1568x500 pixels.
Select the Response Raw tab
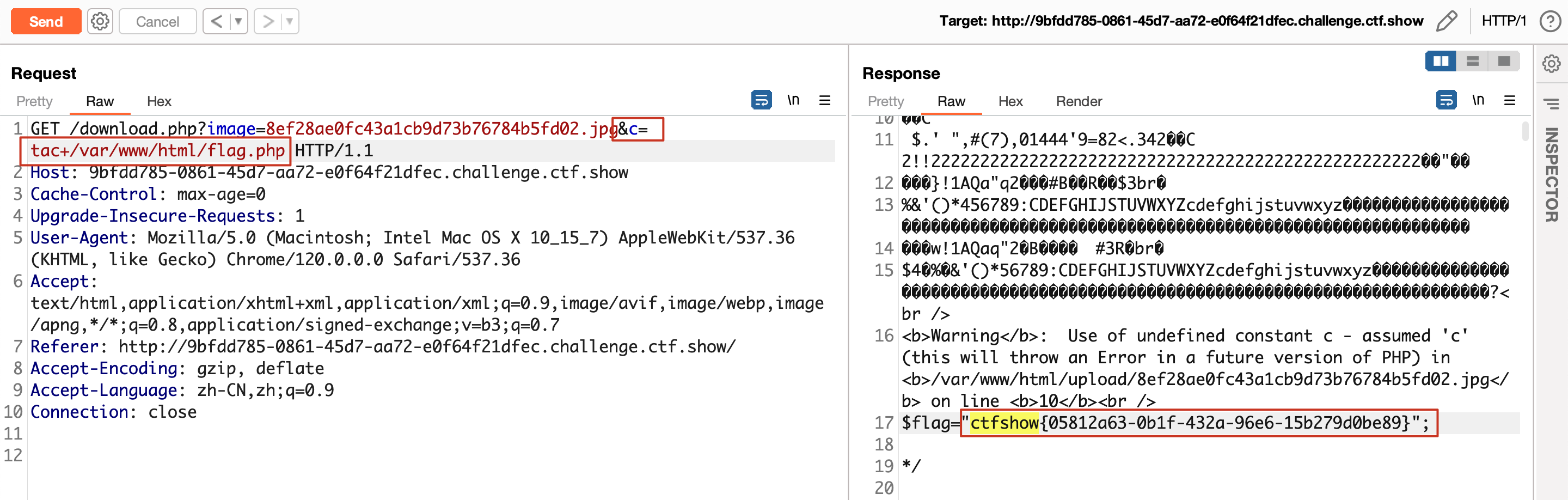point(951,101)
